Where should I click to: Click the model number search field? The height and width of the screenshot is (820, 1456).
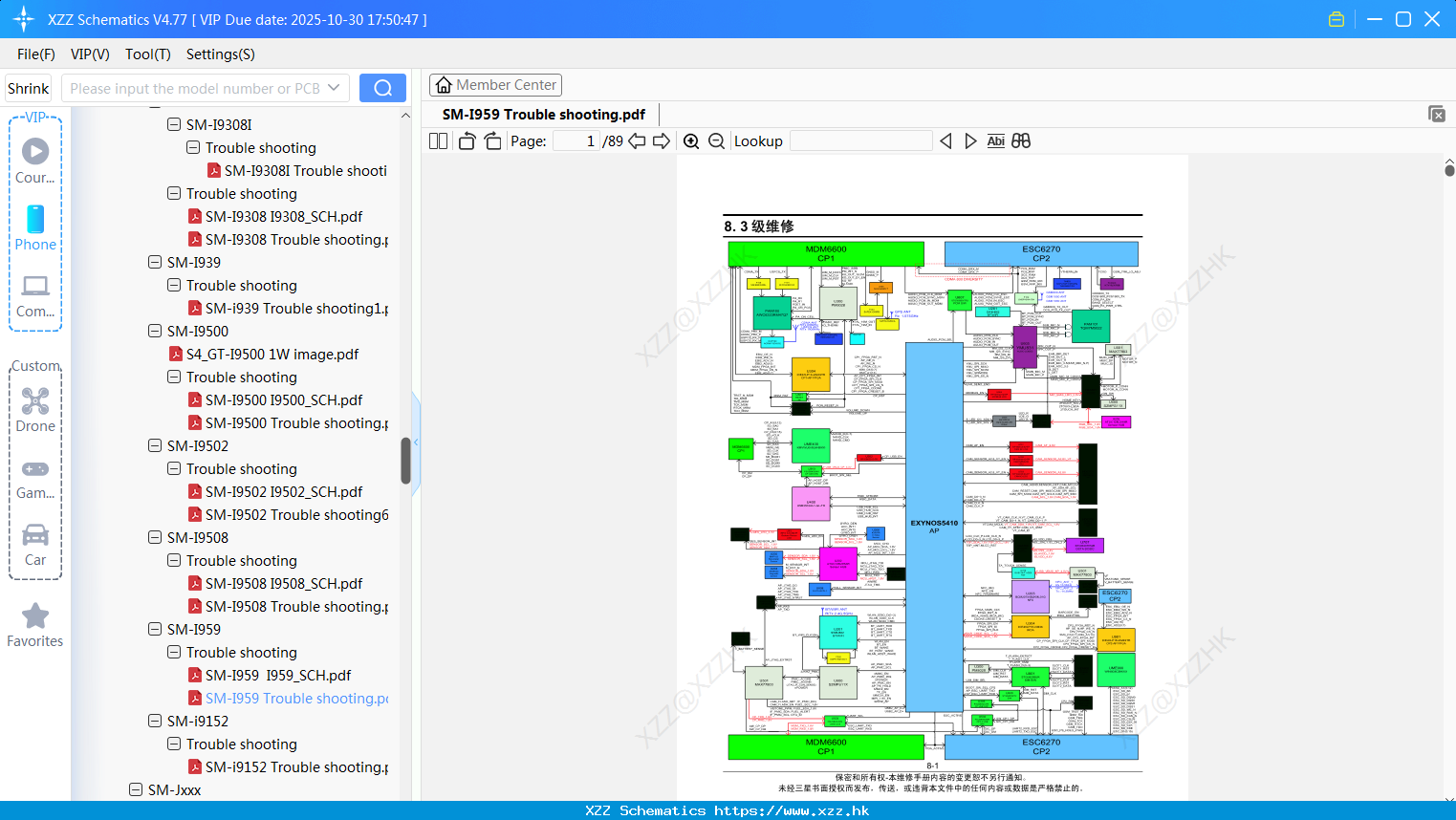point(195,88)
